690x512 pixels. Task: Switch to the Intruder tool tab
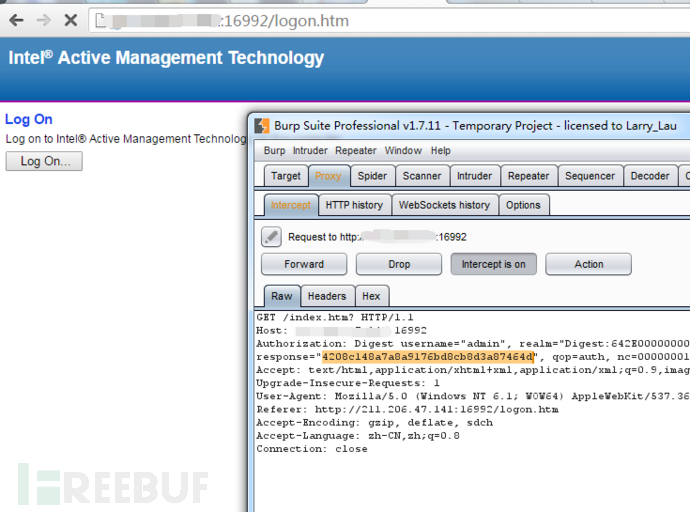(x=474, y=176)
